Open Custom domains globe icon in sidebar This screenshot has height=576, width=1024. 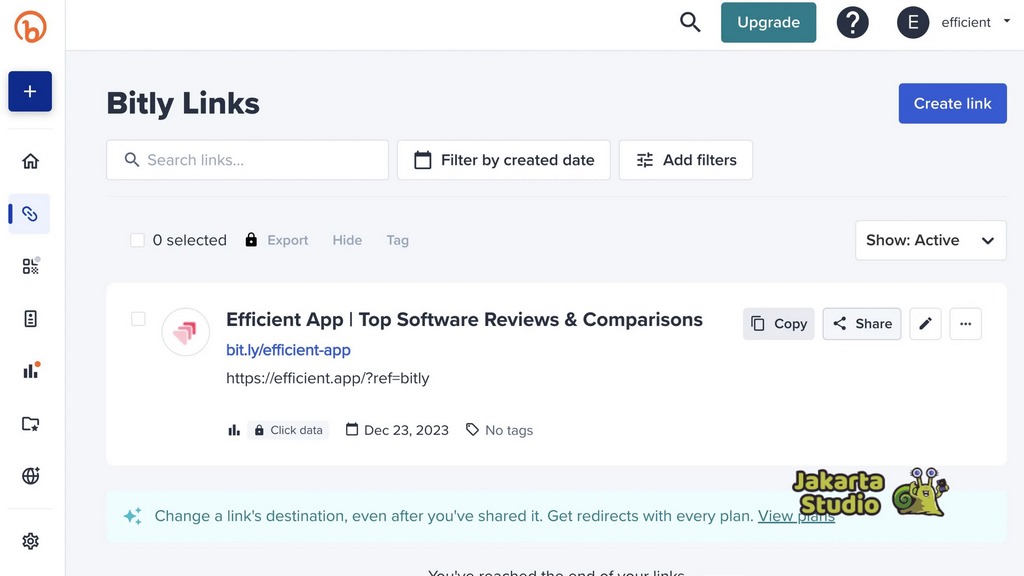30,476
